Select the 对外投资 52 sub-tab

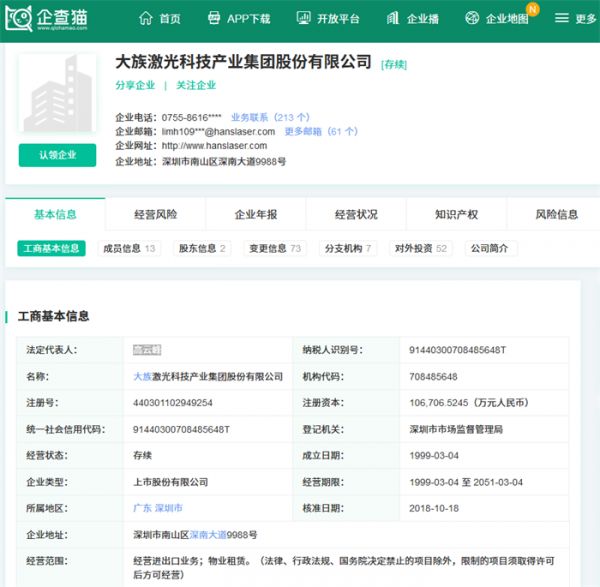pos(421,248)
